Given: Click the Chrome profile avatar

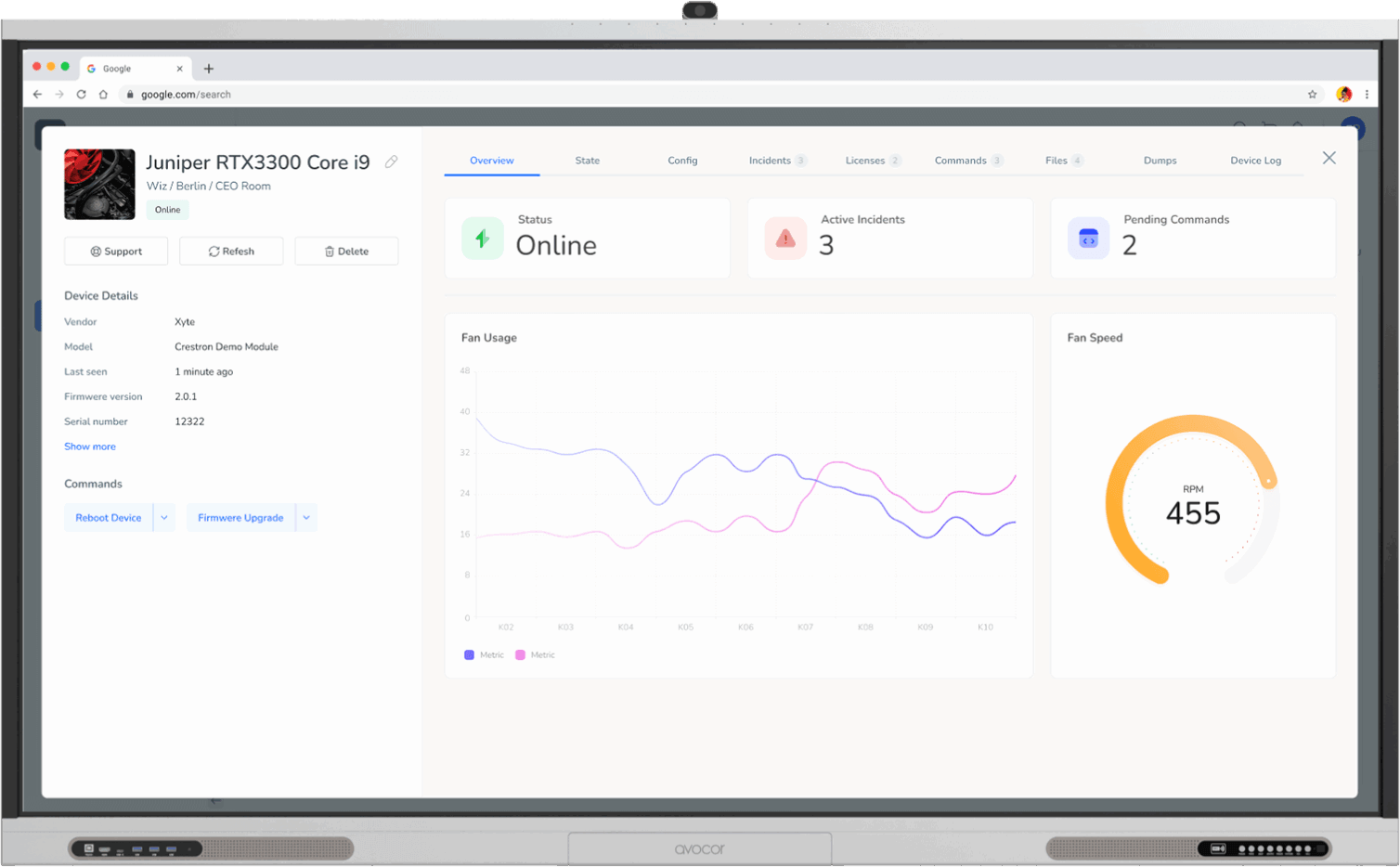Looking at the screenshot, I should (1343, 94).
